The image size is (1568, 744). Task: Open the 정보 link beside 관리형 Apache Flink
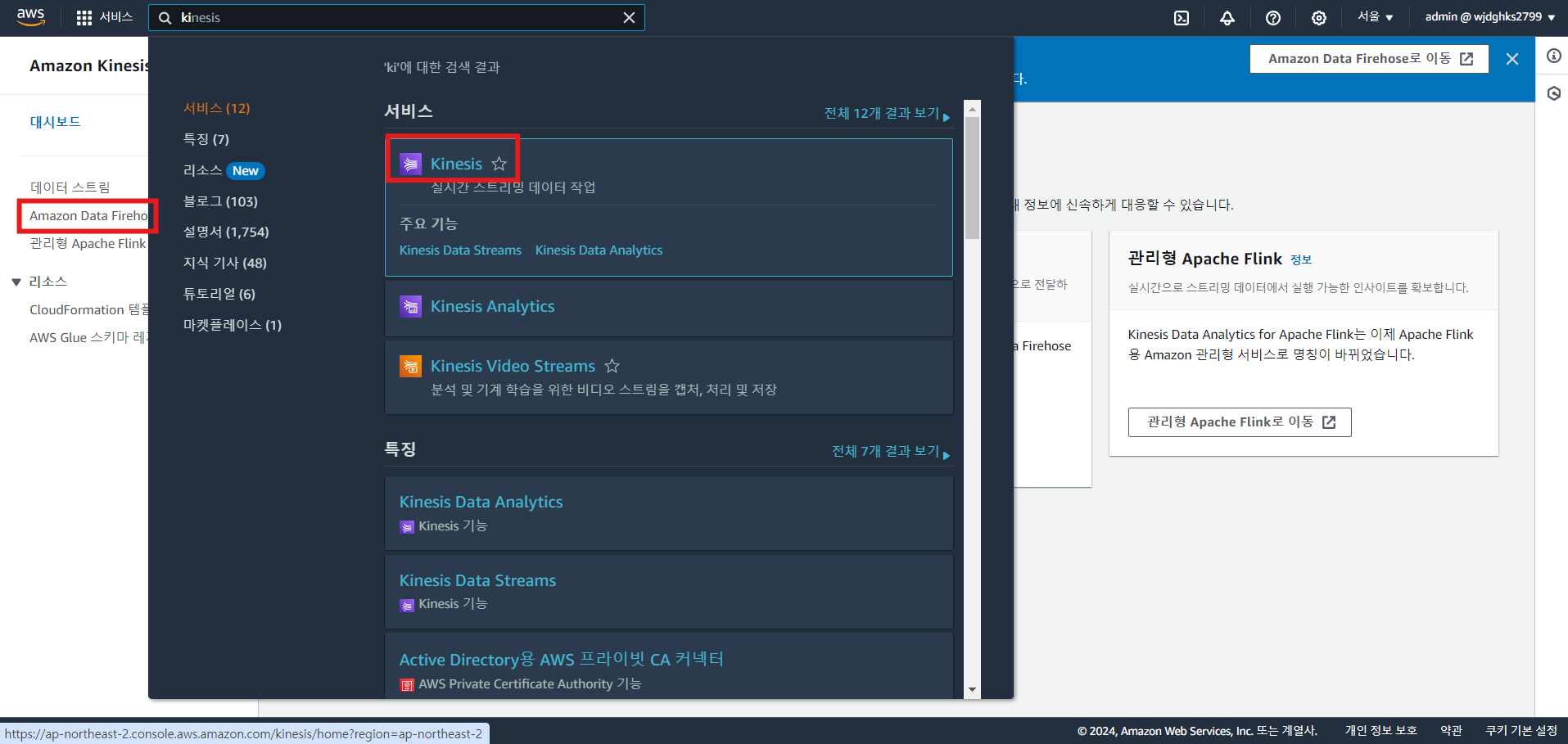[1301, 259]
